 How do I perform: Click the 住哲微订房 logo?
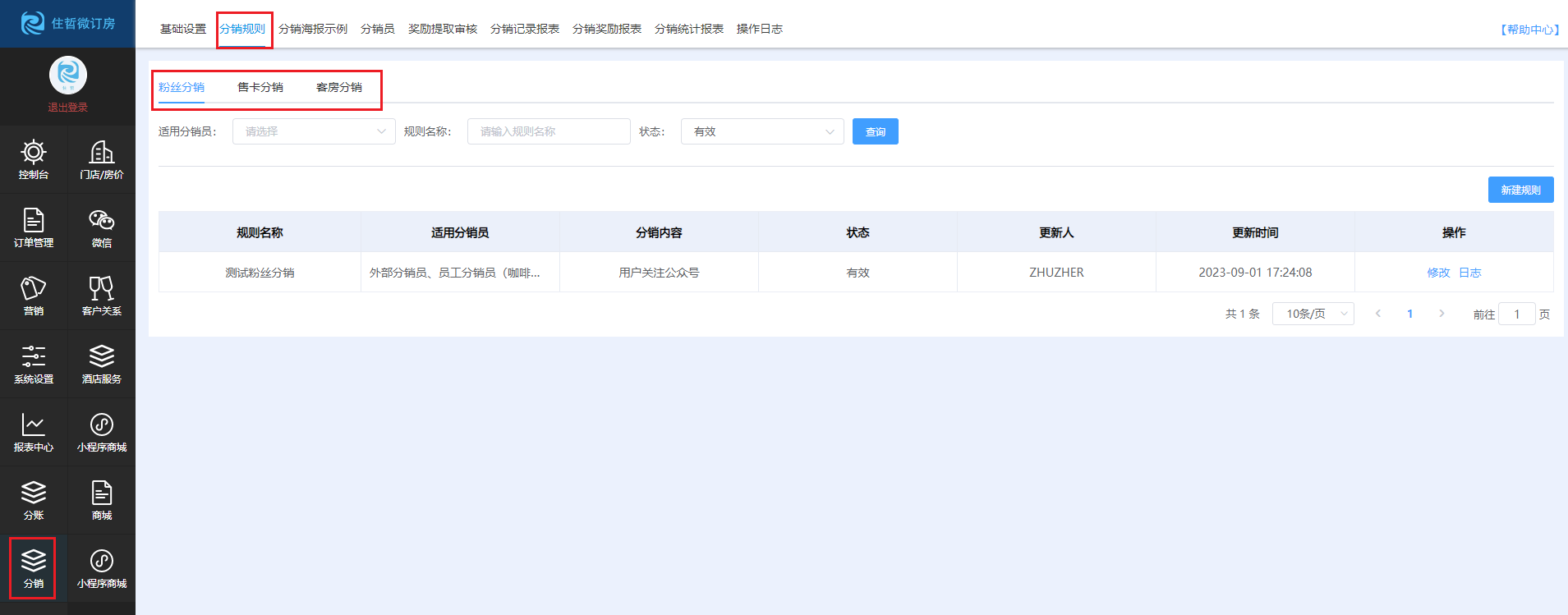pos(67,23)
